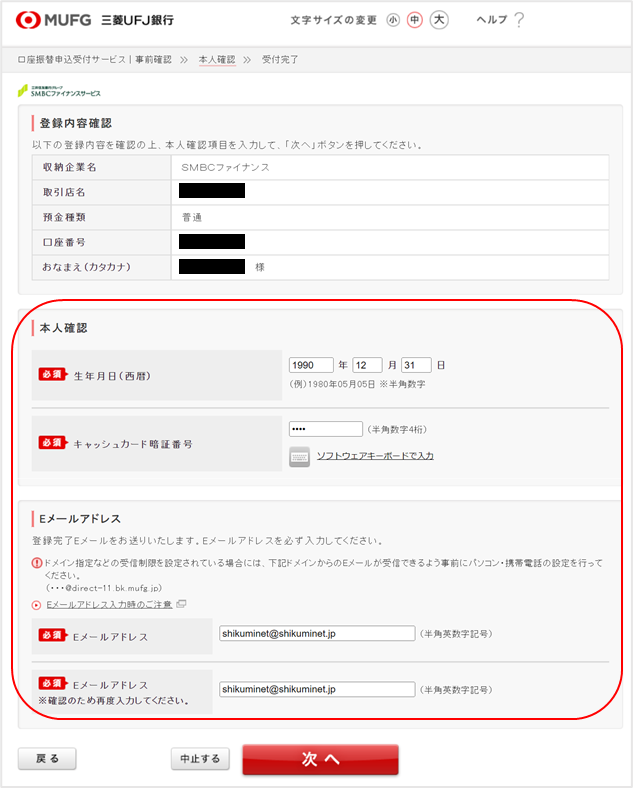Click the red circle icon before Eメールアドレス入力時のご注意
The width and height of the screenshot is (633, 788).
click(x=37, y=605)
